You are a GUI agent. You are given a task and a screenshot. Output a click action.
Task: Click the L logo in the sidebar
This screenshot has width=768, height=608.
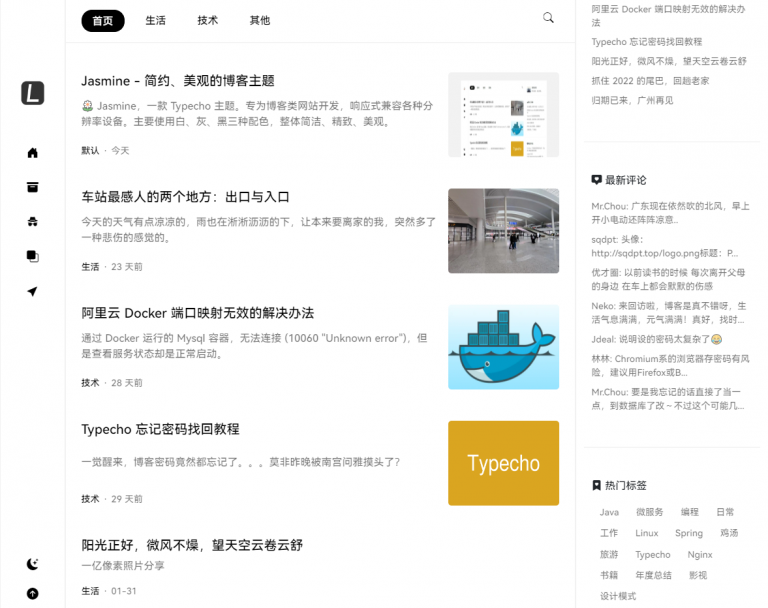coord(32,93)
